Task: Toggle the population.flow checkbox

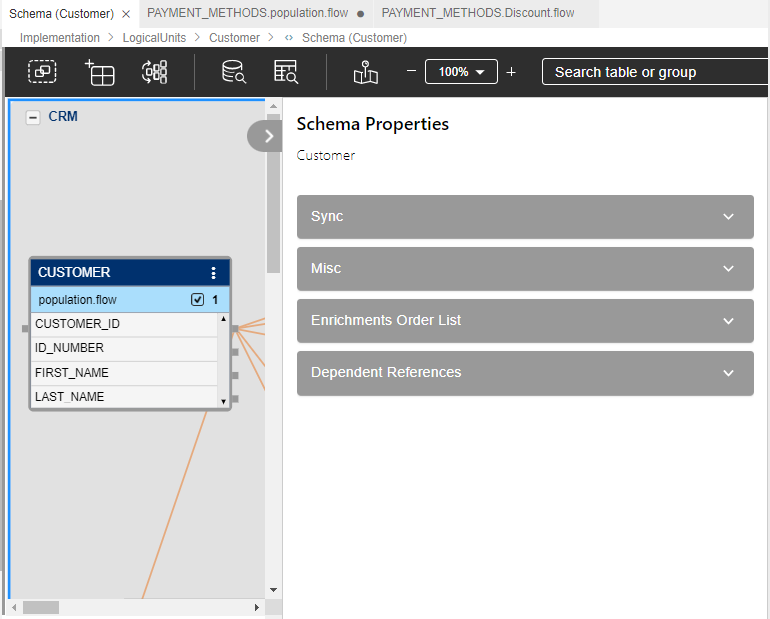Action: pyautogui.click(x=197, y=299)
